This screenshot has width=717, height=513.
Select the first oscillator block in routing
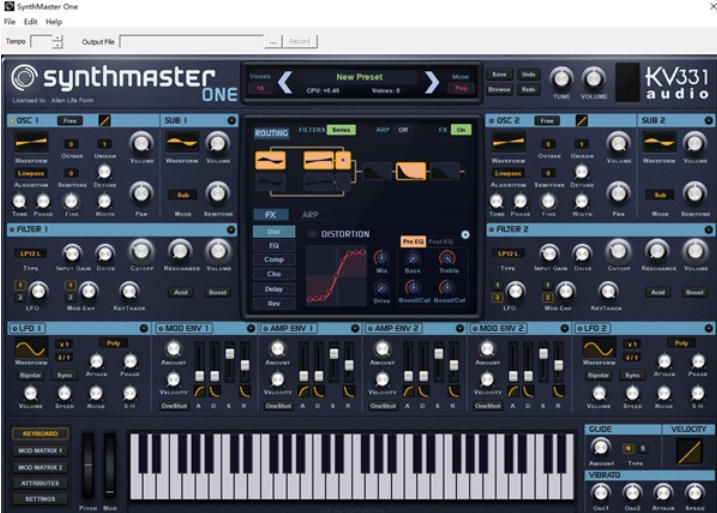coord(270,160)
